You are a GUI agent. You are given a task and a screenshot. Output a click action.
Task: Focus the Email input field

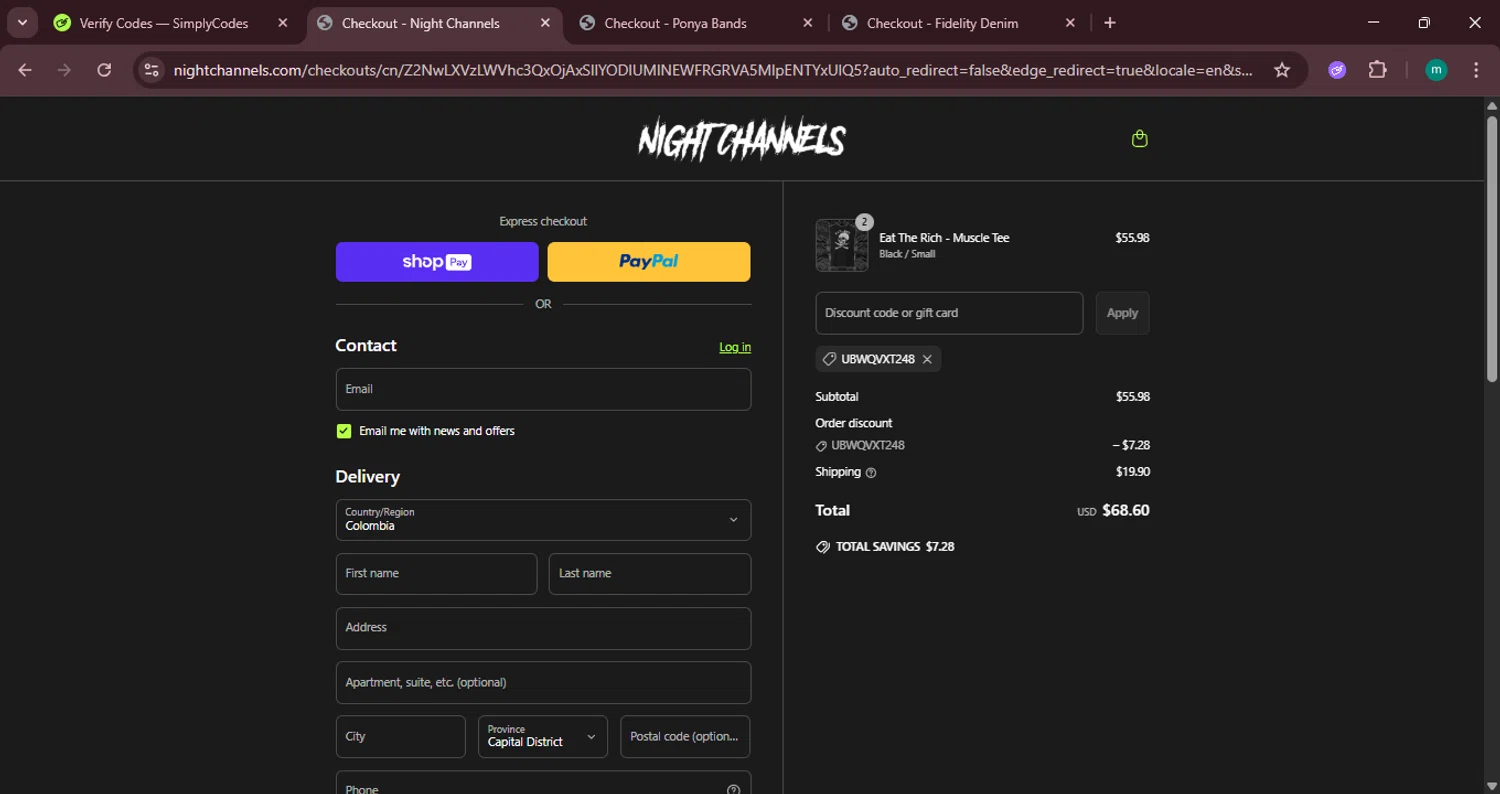(x=543, y=389)
